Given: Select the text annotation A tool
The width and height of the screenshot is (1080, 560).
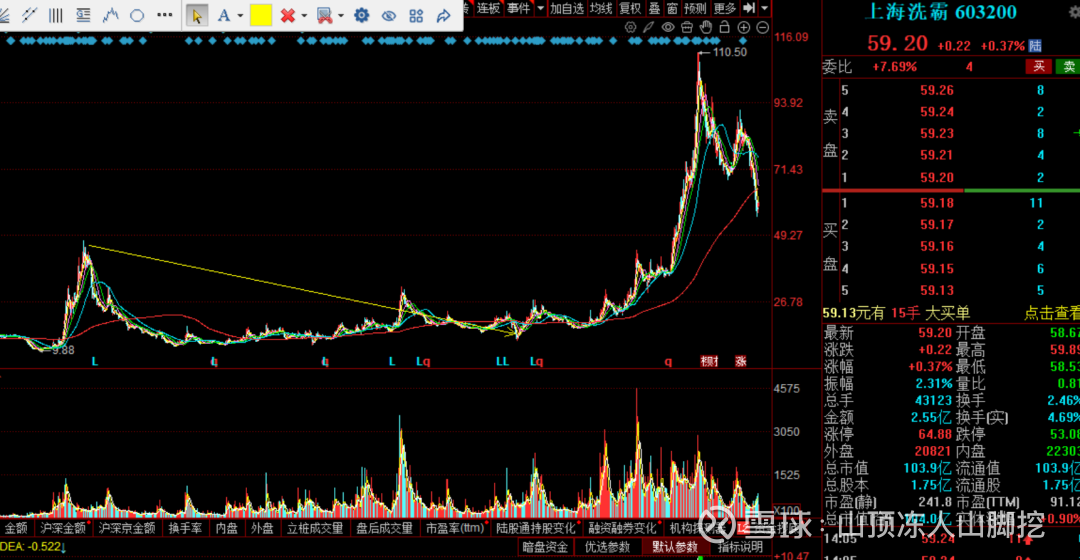Looking at the screenshot, I should (223, 15).
